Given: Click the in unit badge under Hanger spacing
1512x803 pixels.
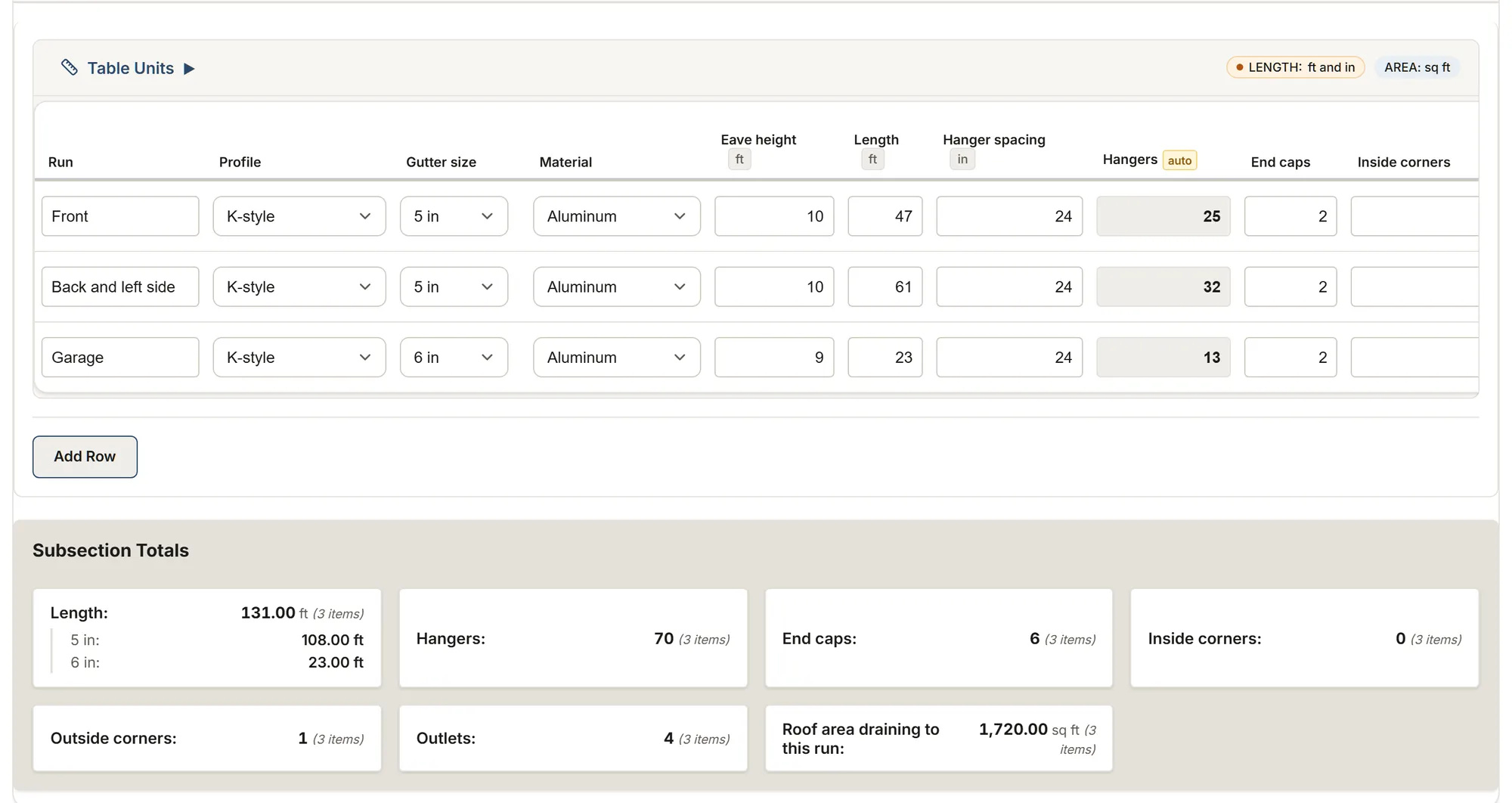Looking at the screenshot, I should click(x=962, y=160).
